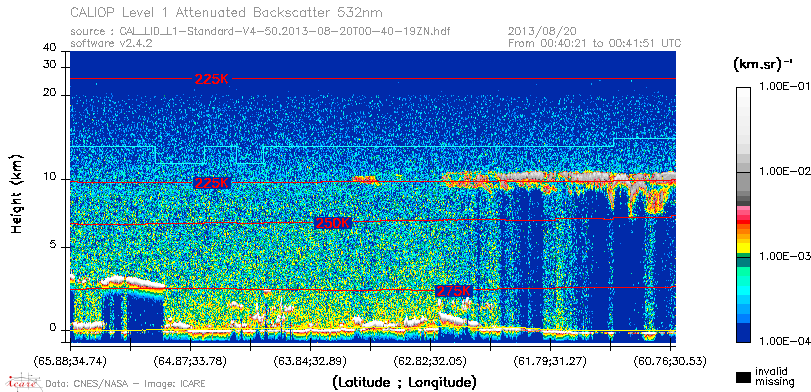This screenshot has height=392, width=811.
Task: Click the '(62.82;32.05)' x-axis tick label
Action: (x=430, y=361)
